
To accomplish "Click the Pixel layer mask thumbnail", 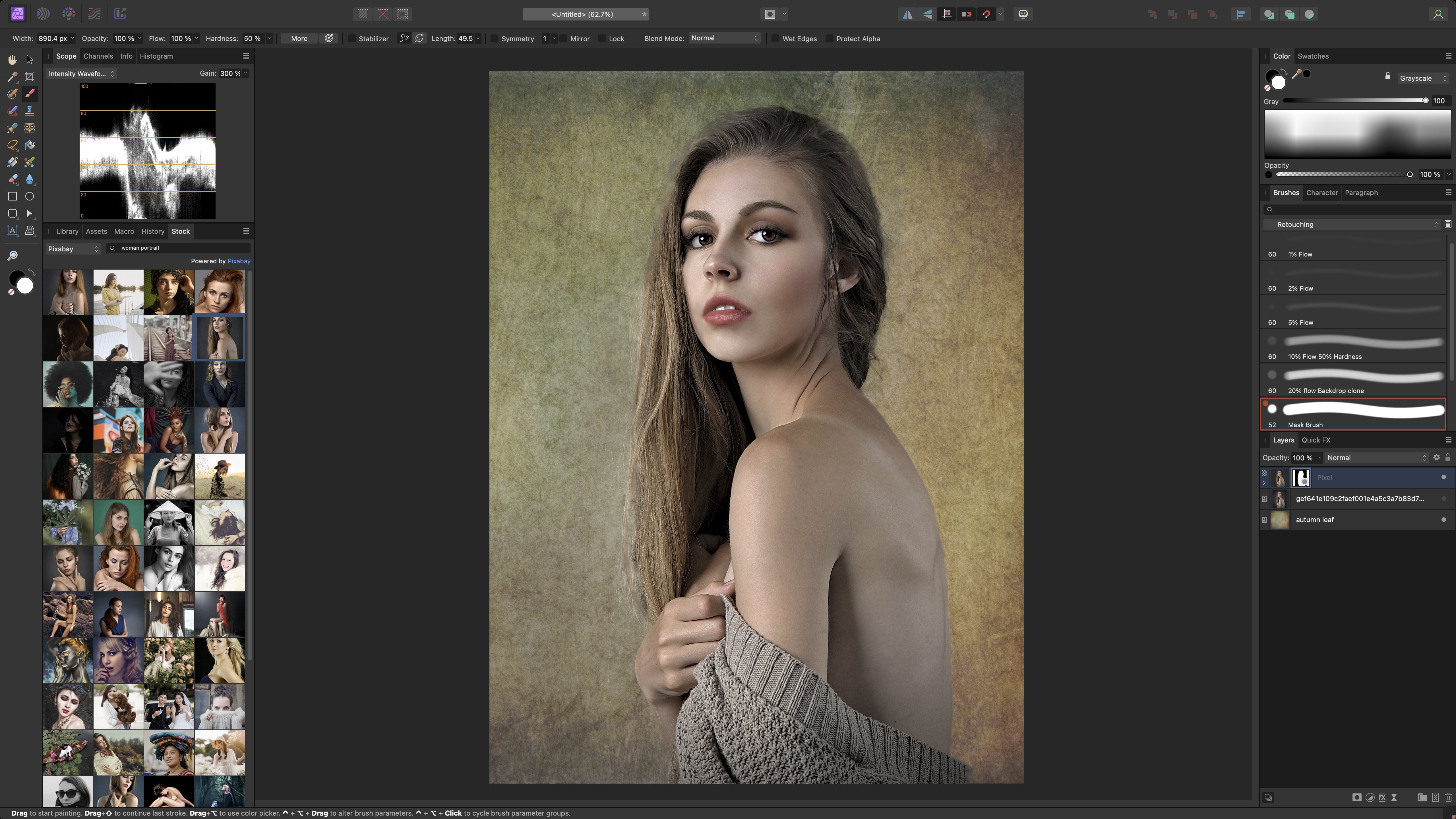I will click(1300, 478).
